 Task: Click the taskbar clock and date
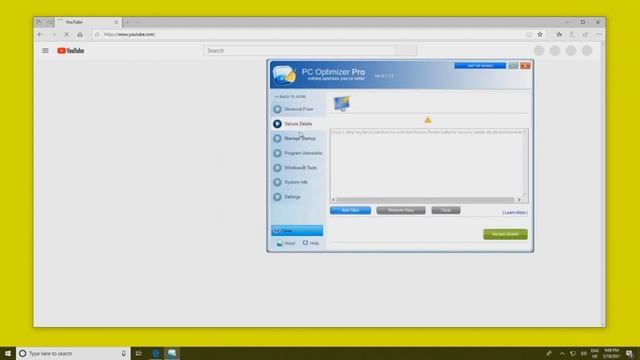[x=611, y=353]
